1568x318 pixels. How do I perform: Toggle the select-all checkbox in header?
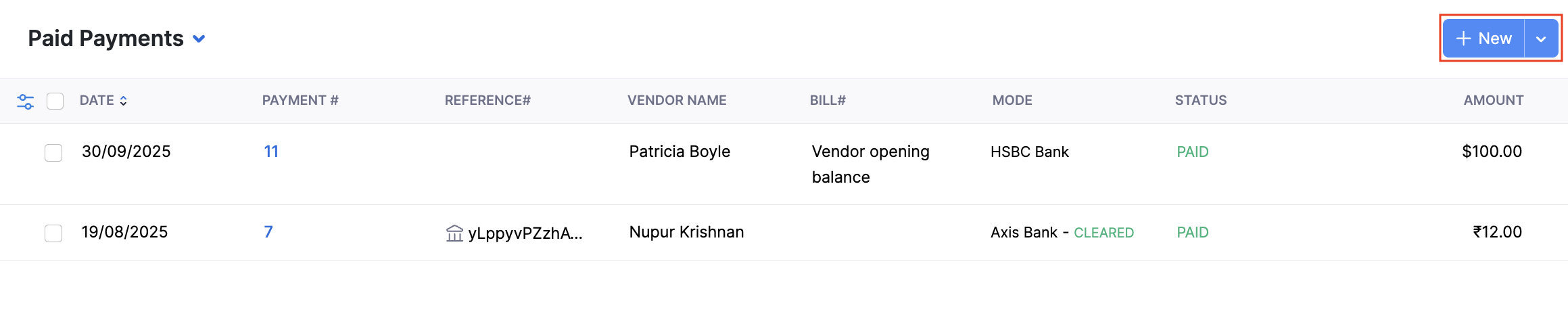55,101
